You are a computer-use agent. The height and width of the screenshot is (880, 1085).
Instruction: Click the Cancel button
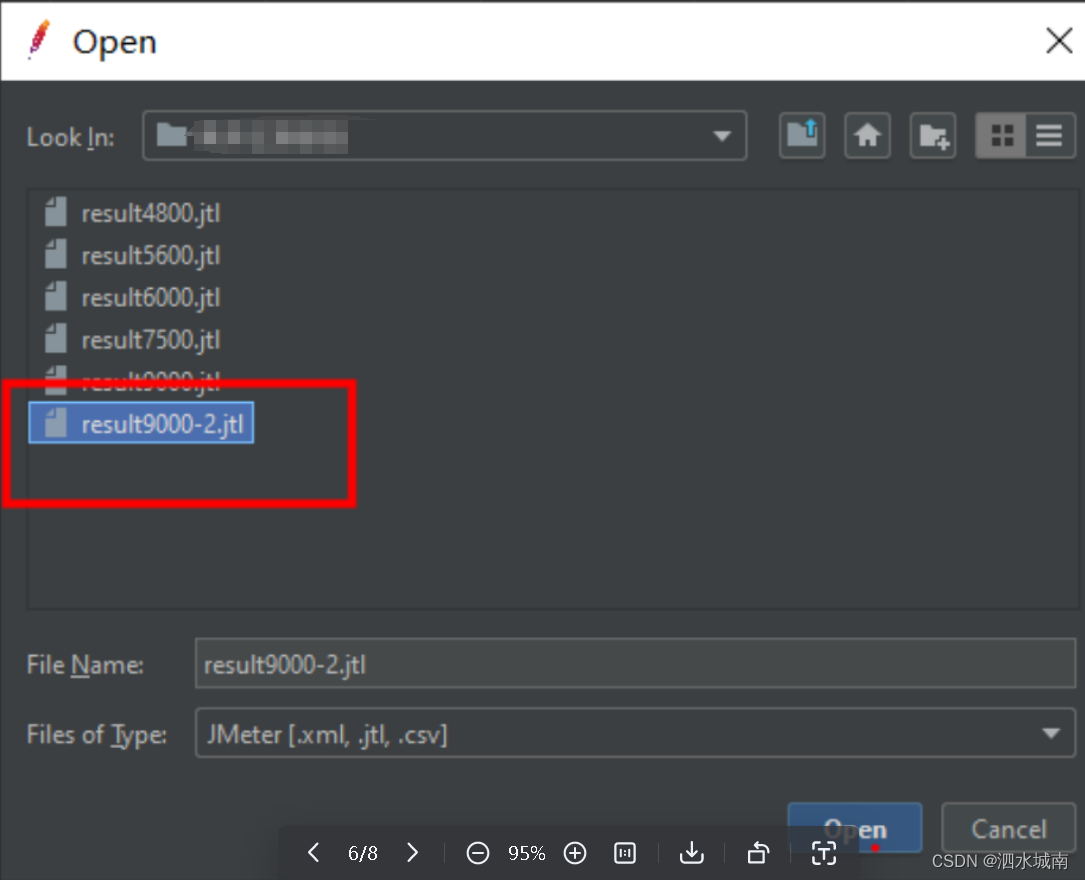(1008, 828)
